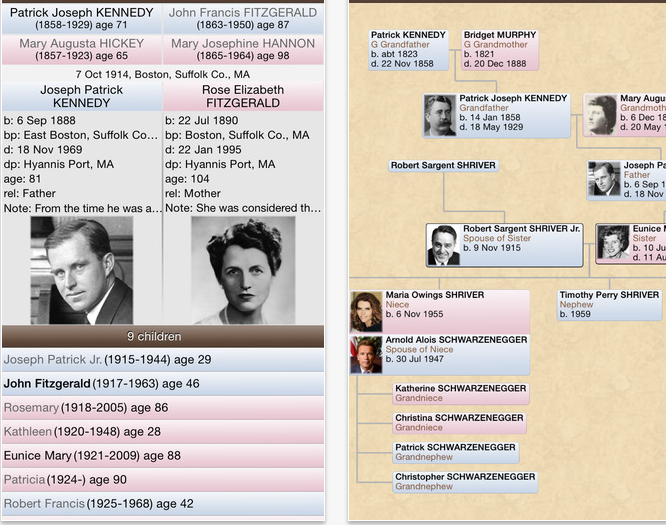Viewport: 666px width, 525px height.
Task: Open Bridget MURPHY G Grandmother box
Action: (x=500, y=50)
